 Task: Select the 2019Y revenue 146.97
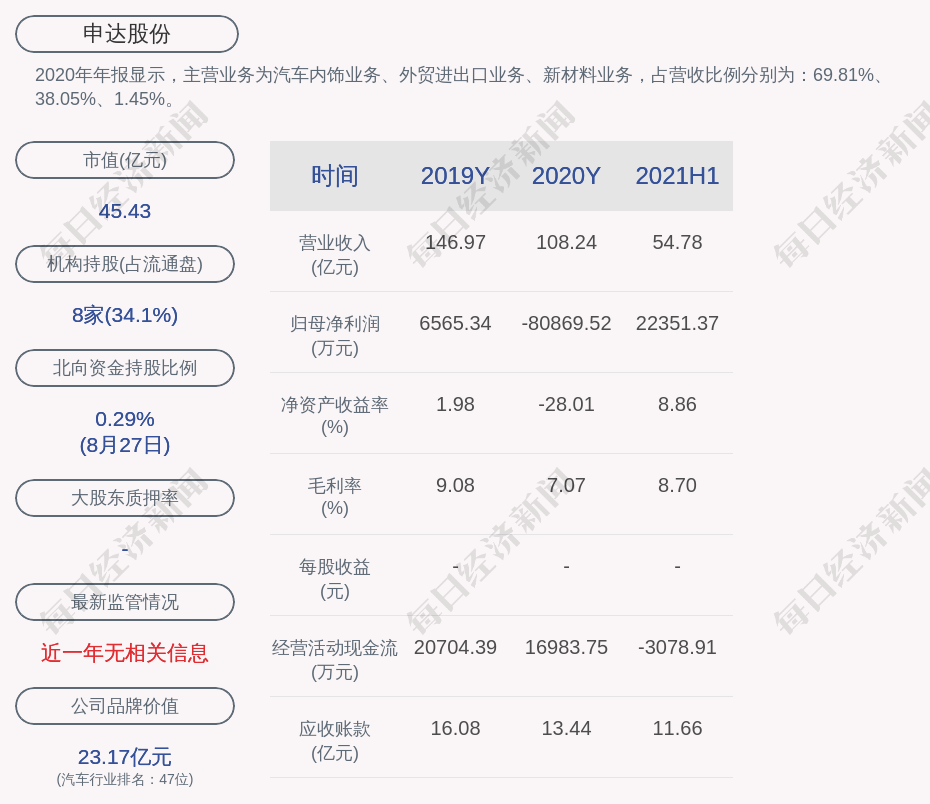pyautogui.click(x=455, y=243)
